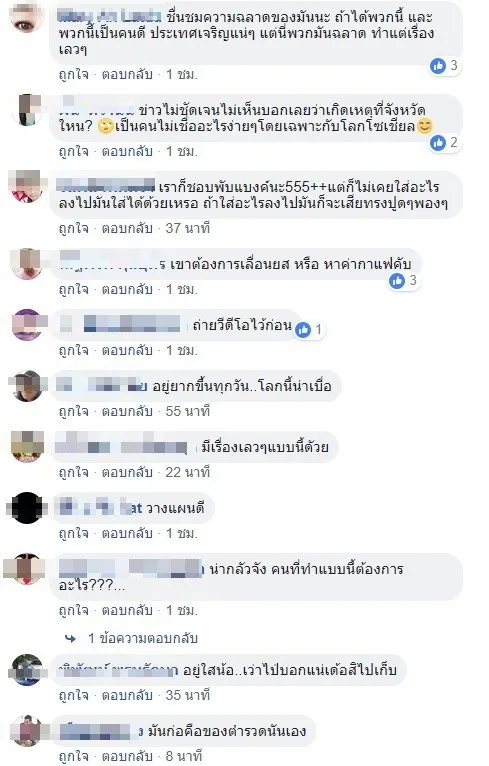Image resolution: width=489 pixels, height=766 pixels.
Task: Click ตอบกลับ under the first comment
Action: 127,74
